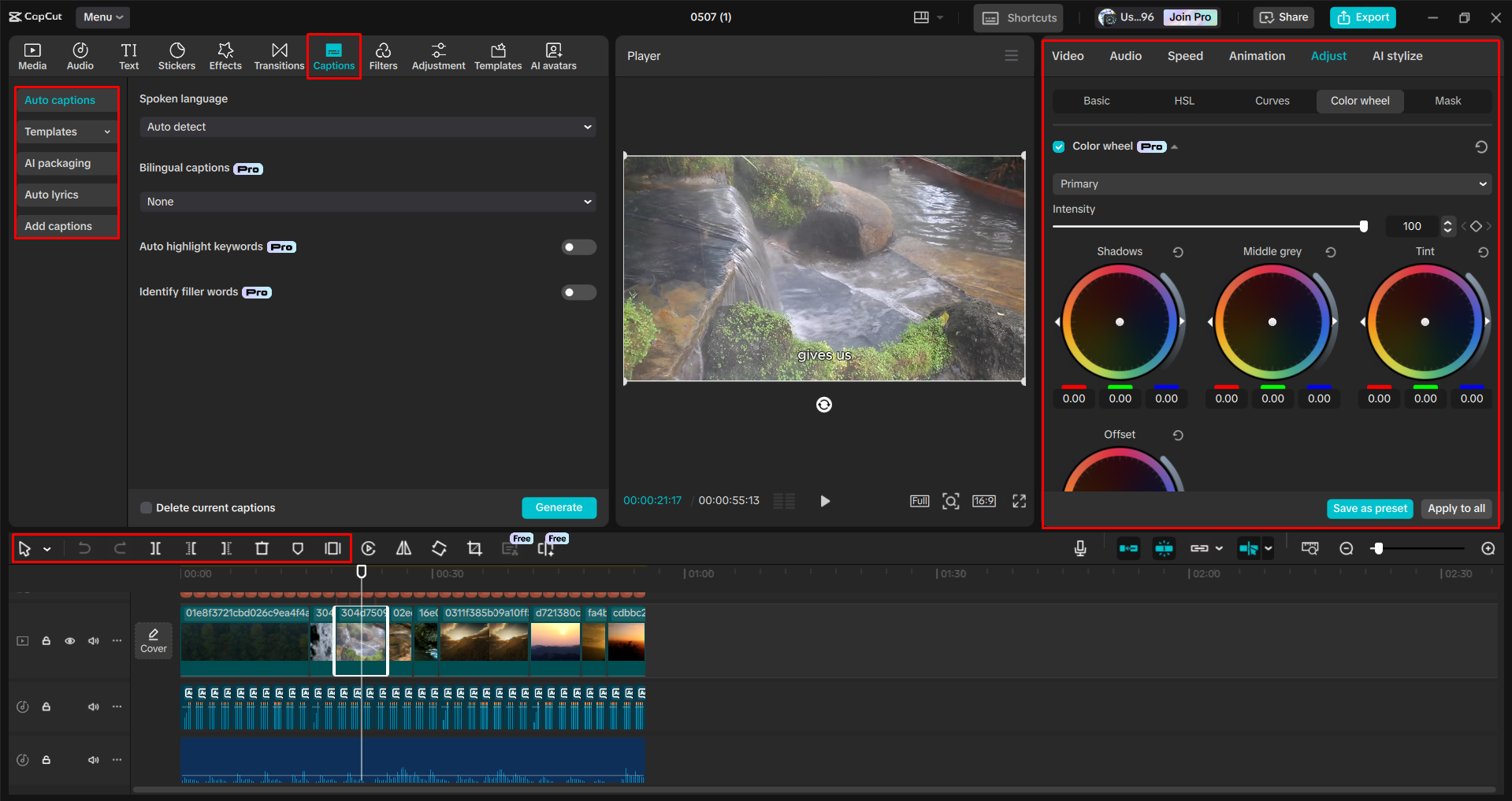Viewport: 1512px width, 801px height.
Task: Click the Undo icon in the timeline toolbar
Action: (x=84, y=548)
